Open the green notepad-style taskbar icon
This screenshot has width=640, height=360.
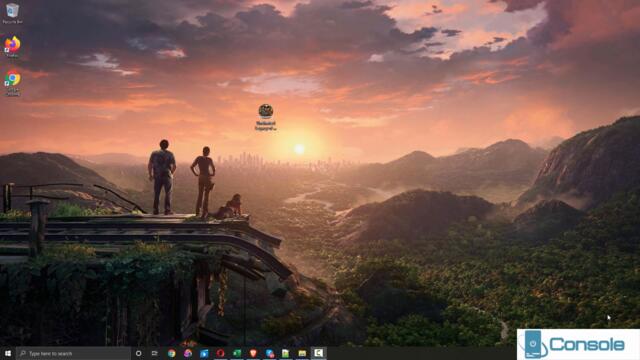pos(286,353)
